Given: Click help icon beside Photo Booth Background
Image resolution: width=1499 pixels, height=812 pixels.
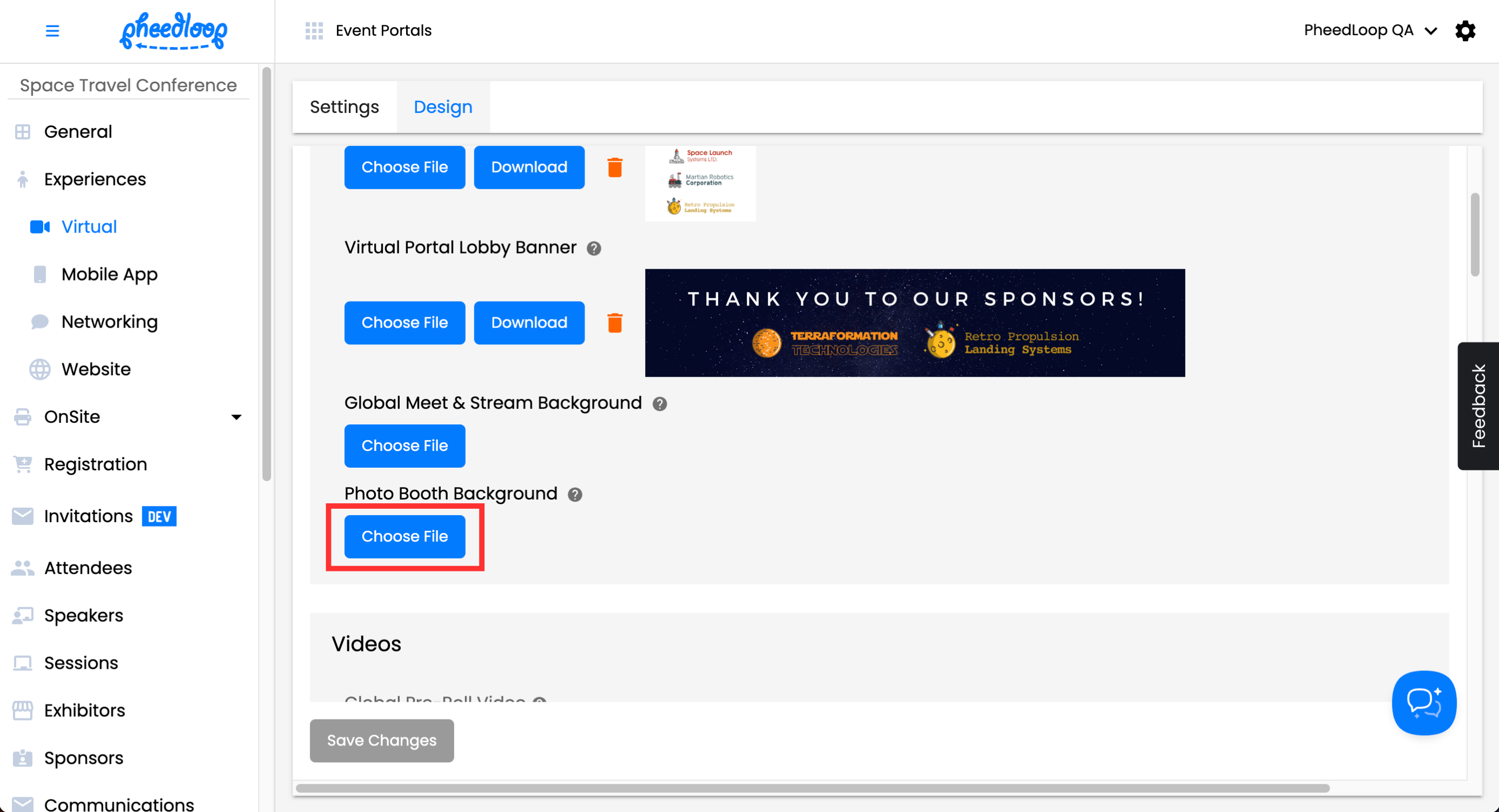Looking at the screenshot, I should tap(574, 495).
